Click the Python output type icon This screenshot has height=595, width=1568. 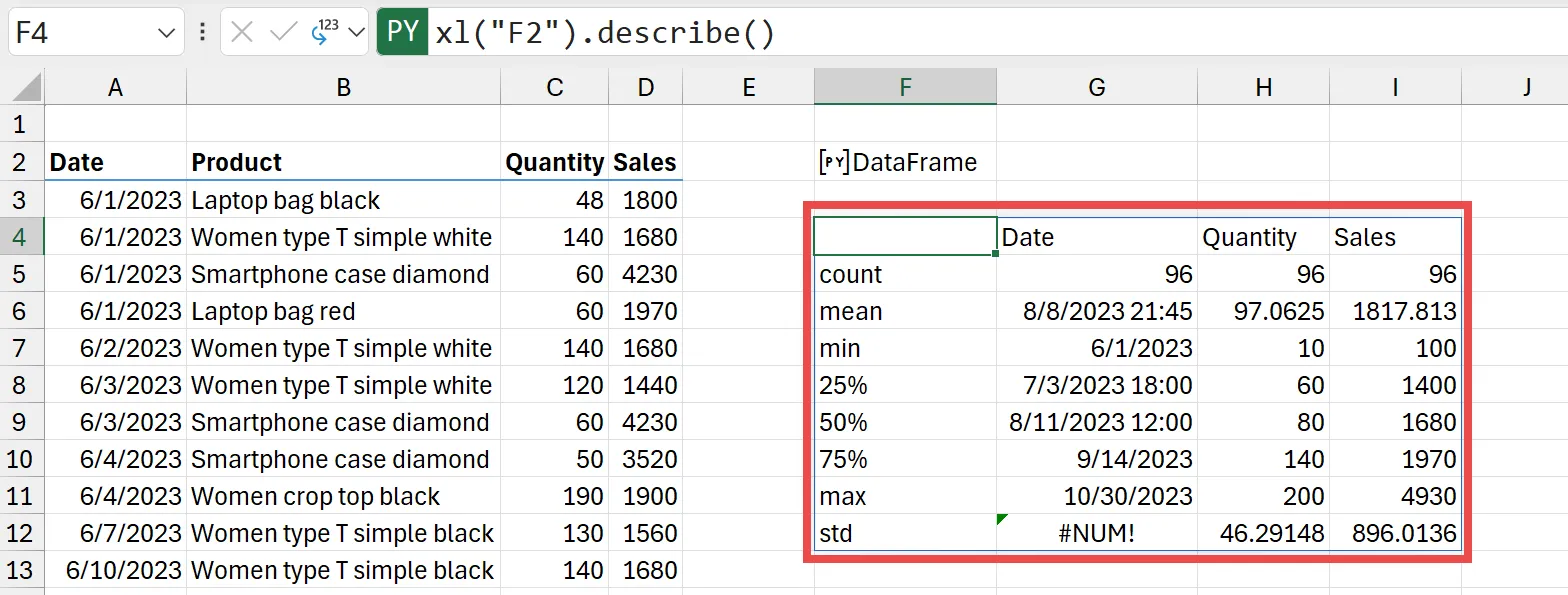pyautogui.click(x=324, y=32)
